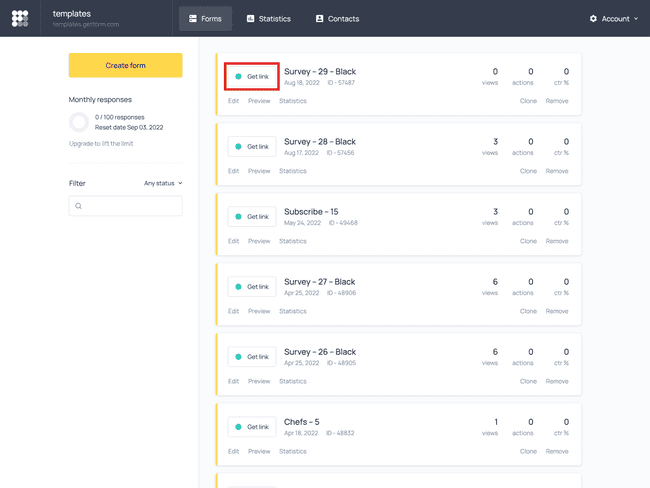The width and height of the screenshot is (650, 488).
Task: Click the monthly responses progress ring
Action: [79, 122]
